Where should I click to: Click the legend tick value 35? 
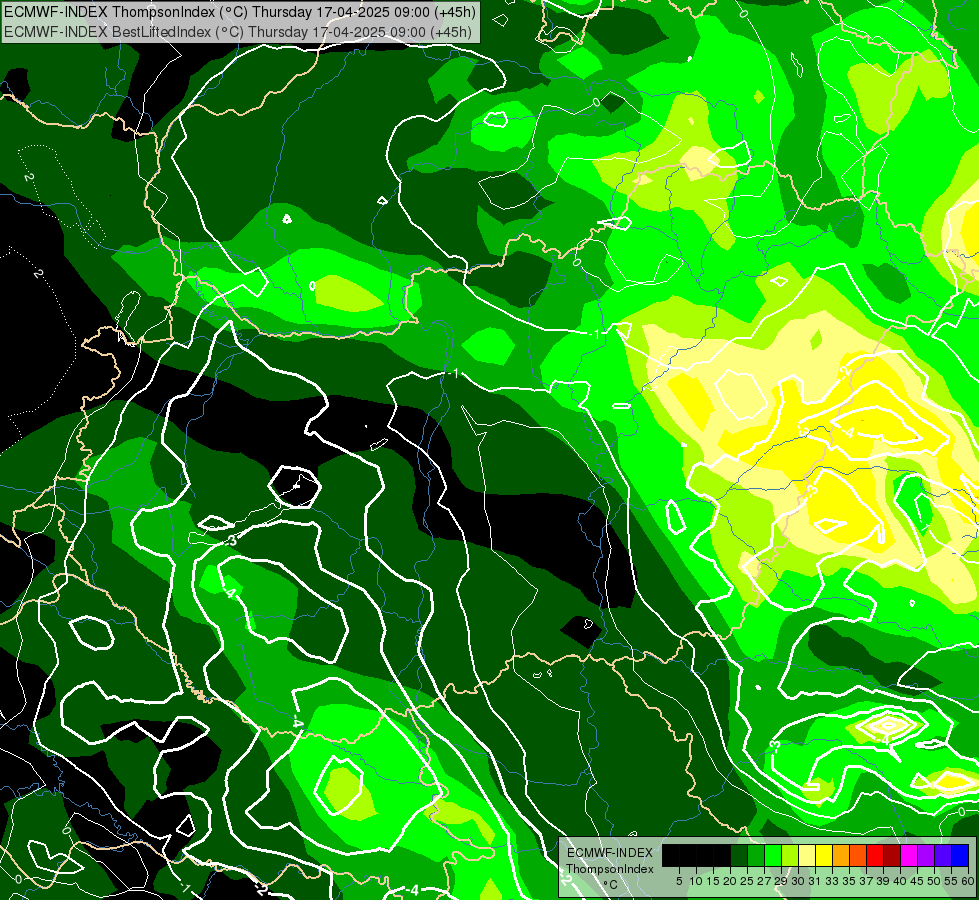pos(849,881)
